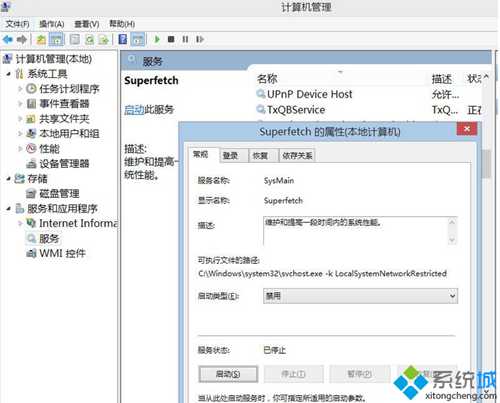Toggle the Show/Hide Action Pane toolbar icon
Viewport: 500px width, 403px height.
[138, 39]
